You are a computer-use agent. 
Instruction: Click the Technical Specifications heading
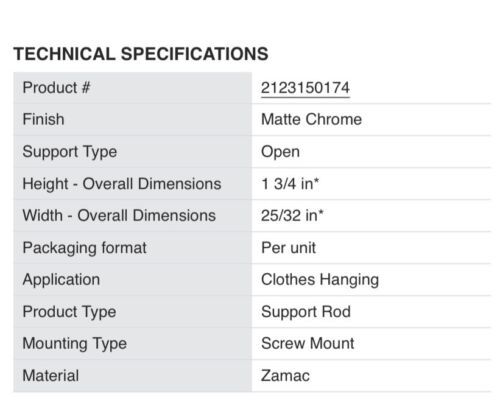(141, 54)
